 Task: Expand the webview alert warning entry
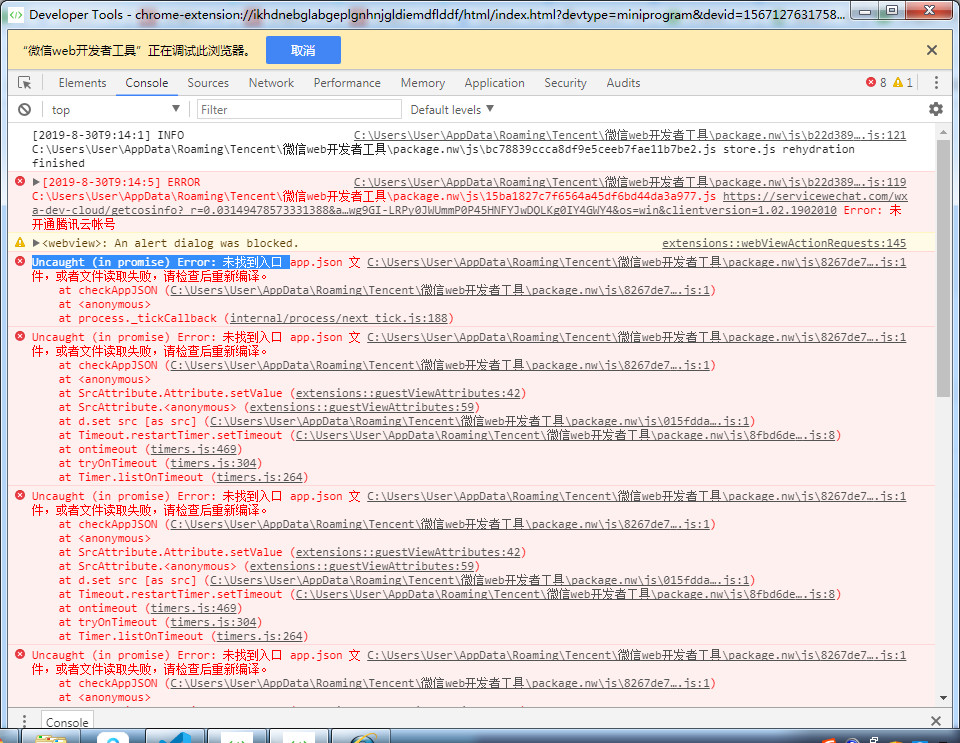pyautogui.click(x=36, y=243)
